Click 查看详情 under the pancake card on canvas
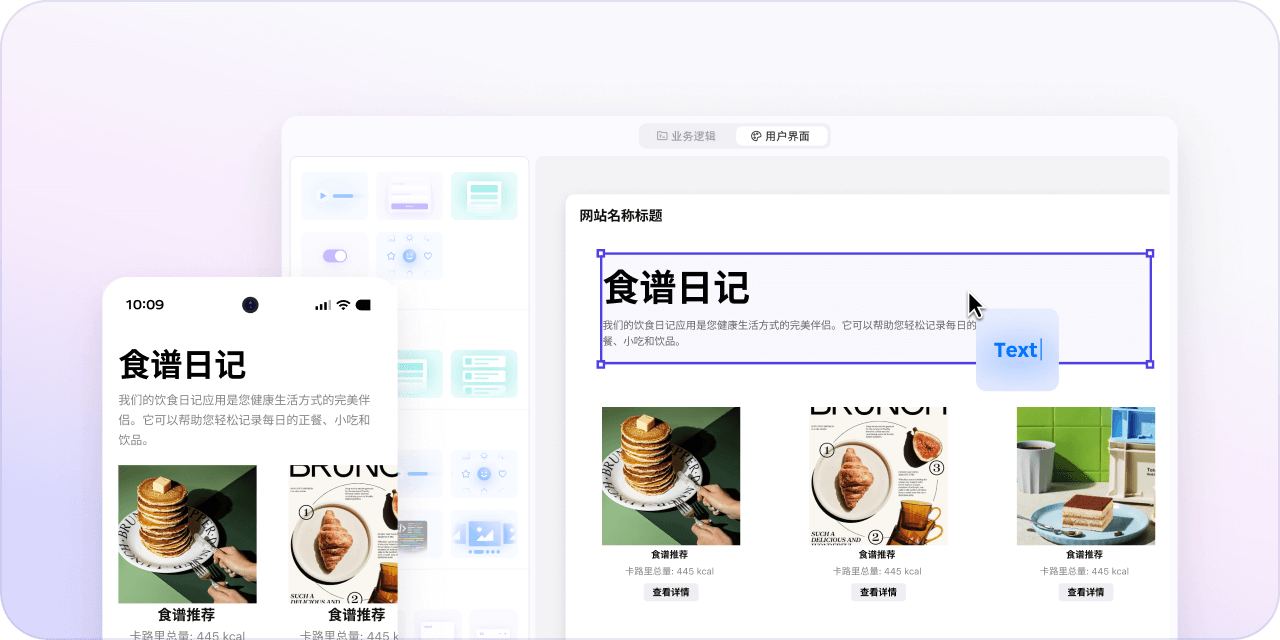The width and height of the screenshot is (1280, 640). (670, 592)
